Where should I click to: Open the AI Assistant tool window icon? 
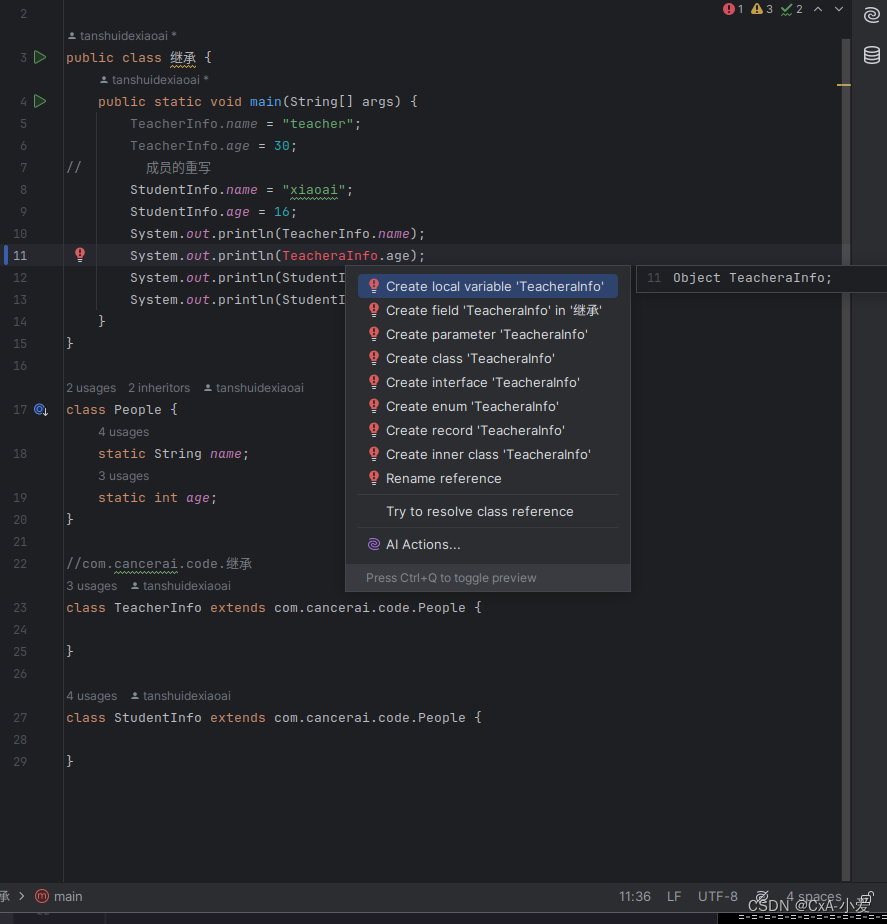[872, 15]
